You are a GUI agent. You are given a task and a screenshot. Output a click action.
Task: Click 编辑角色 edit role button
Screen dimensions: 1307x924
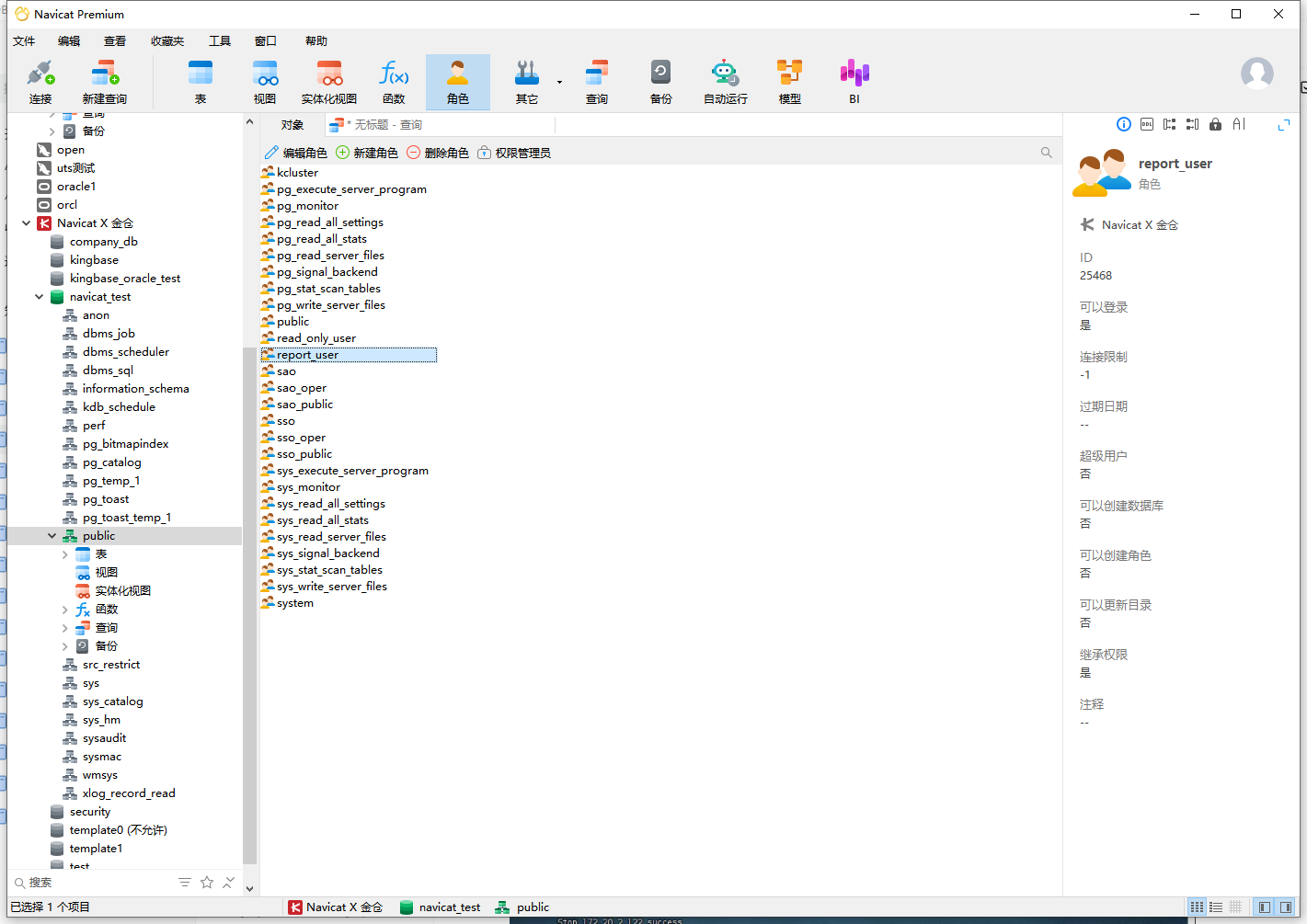tap(295, 153)
